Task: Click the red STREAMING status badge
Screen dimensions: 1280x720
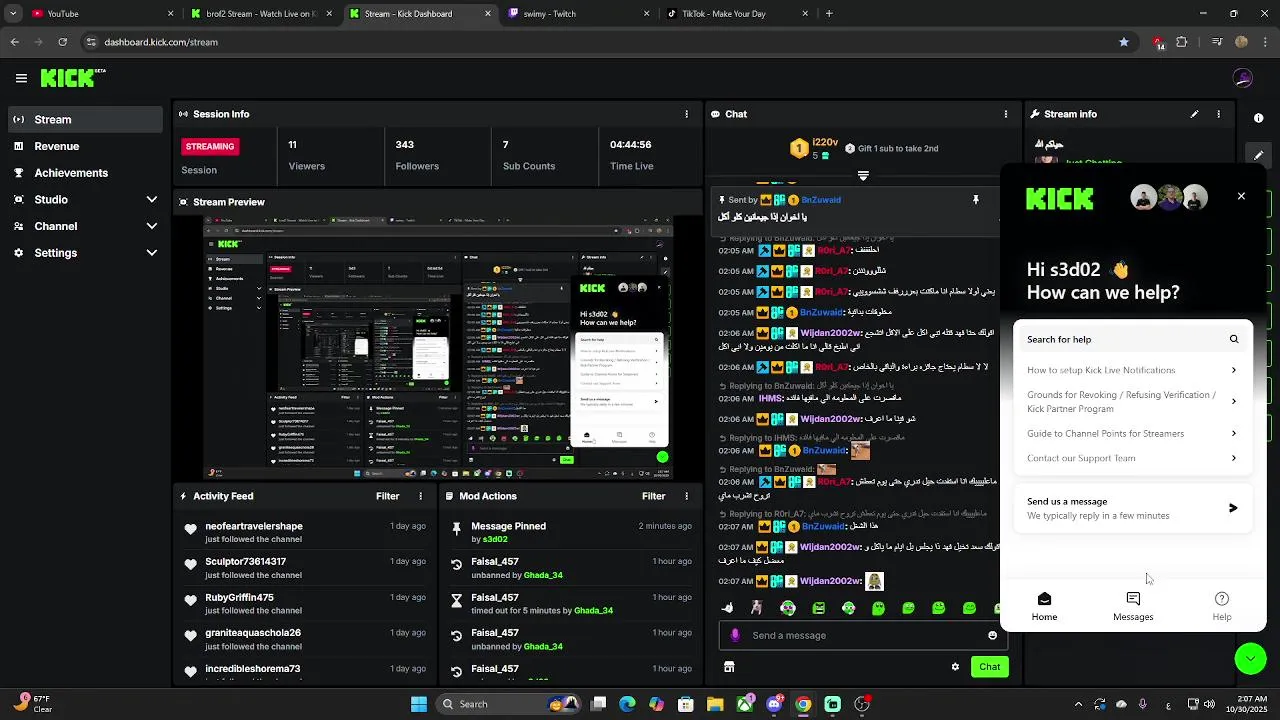Action: 210,146
